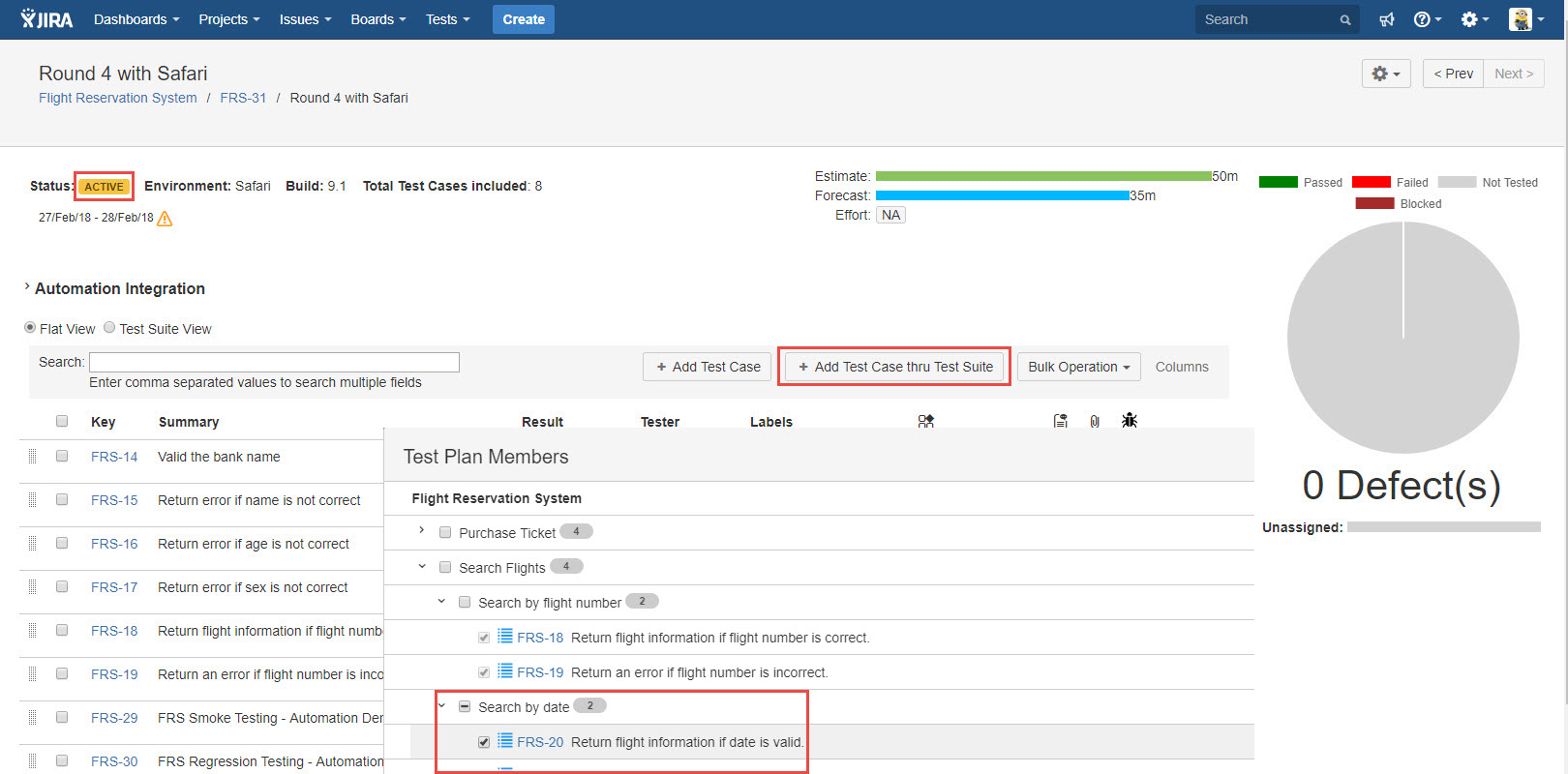Click the Create button
This screenshot has height=774, width=1568.
click(524, 19)
